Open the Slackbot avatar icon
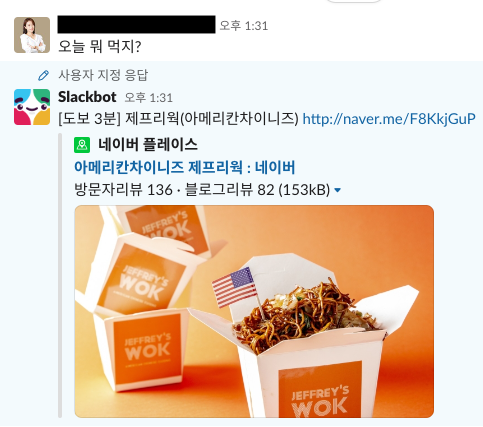Viewport: 483px width, 427px height. 32,107
